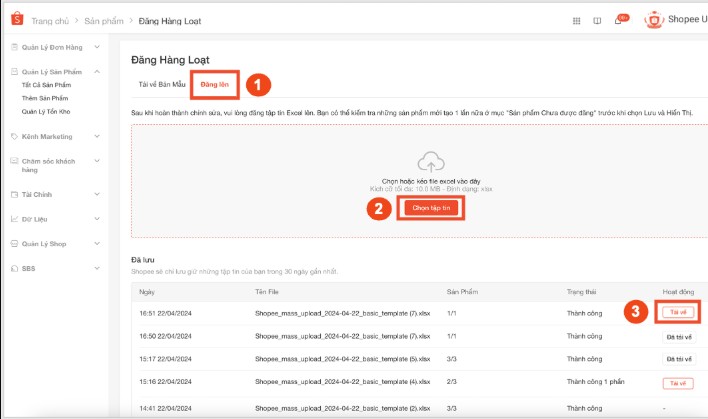This screenshot has height=419, width=708.
Task: Click the Kênh Marketing tag icon
Action: pyautogui.click(x=14, y=136)
